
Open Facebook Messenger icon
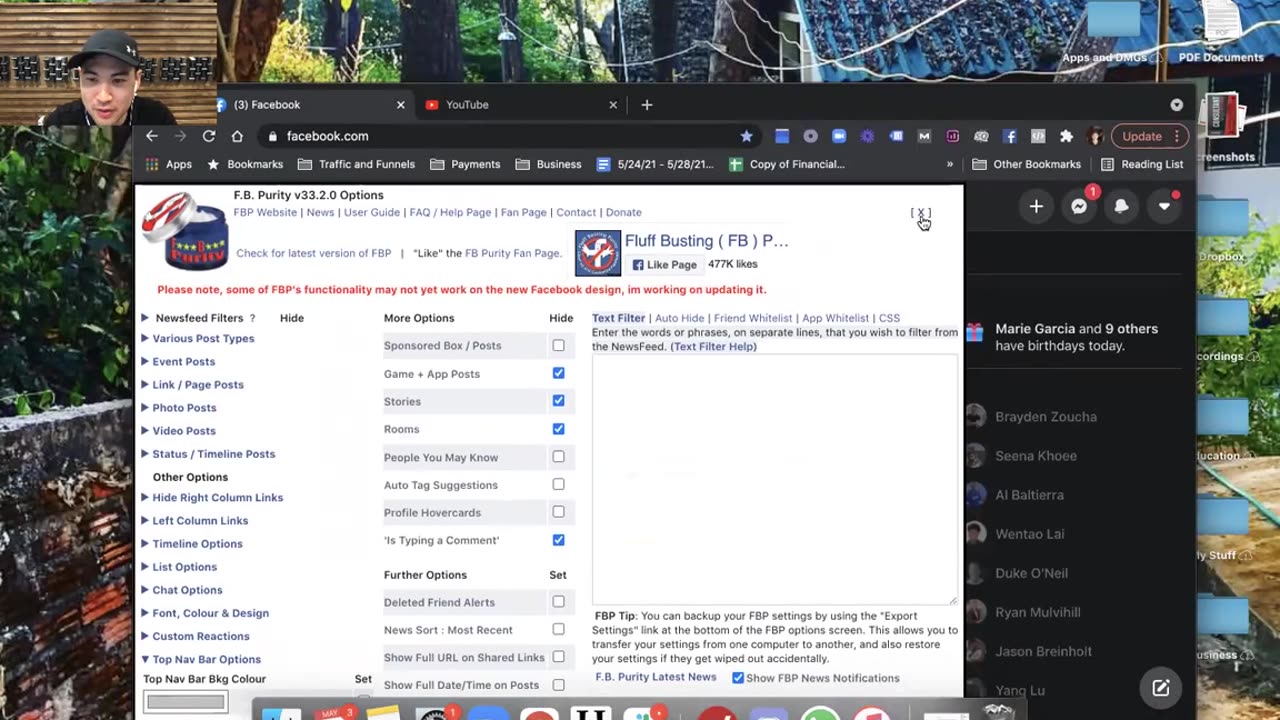point(1079,206)
